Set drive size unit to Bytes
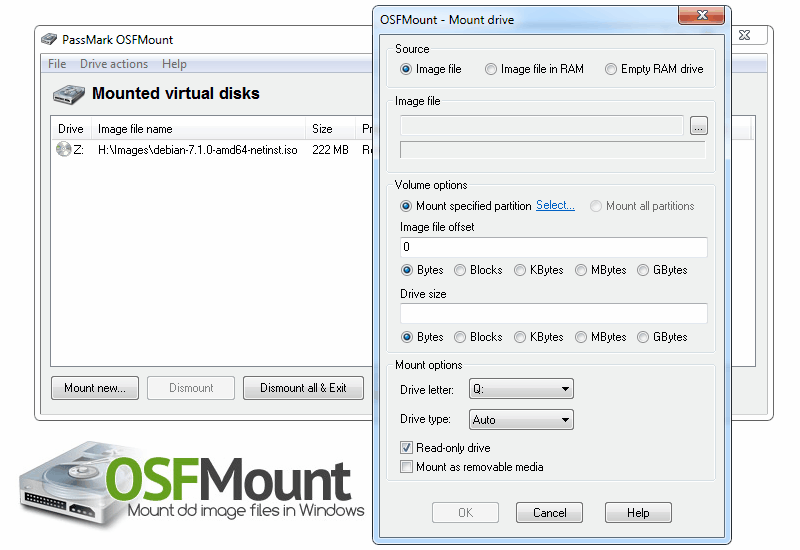The height and width of the screenshot is (550, 800). pos(422,337)
